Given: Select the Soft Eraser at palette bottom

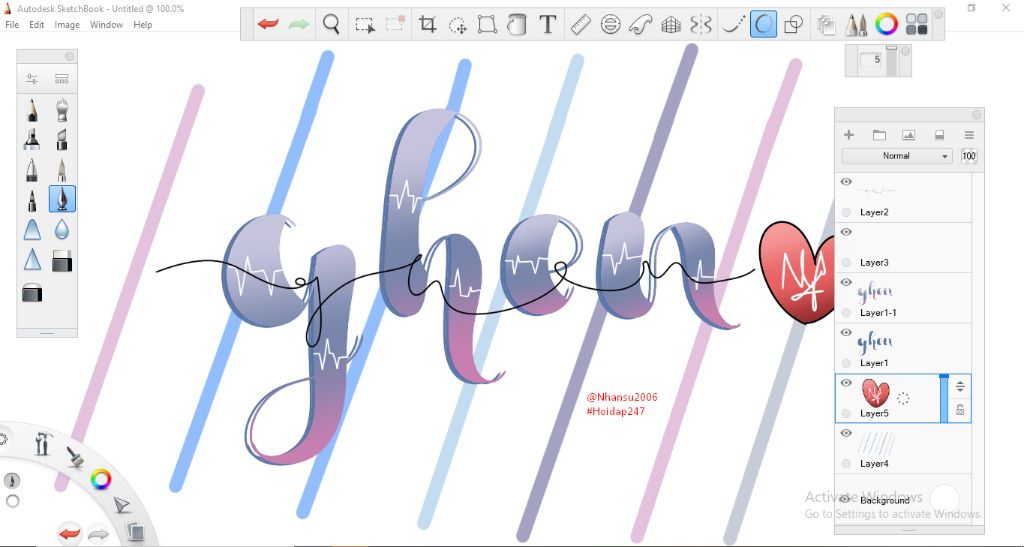Looking at the screenshot, I should tap(32, 291).
